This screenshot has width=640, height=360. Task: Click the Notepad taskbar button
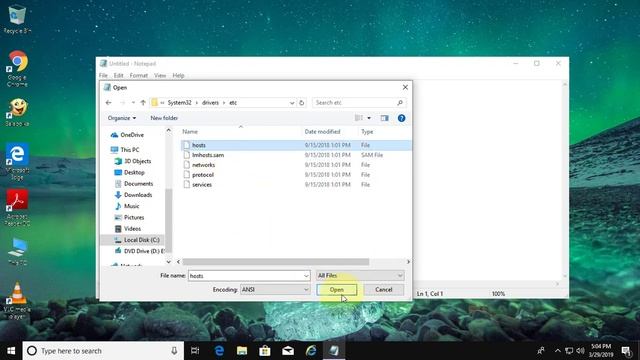click(334, 351)
